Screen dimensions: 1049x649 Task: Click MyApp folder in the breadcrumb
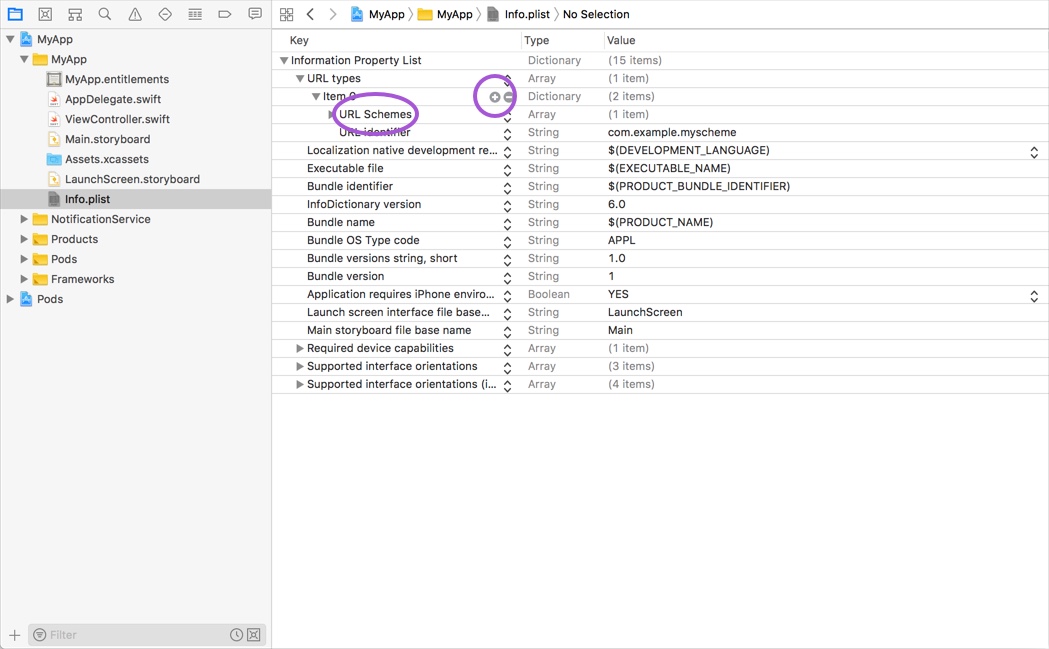coord(446,14)
